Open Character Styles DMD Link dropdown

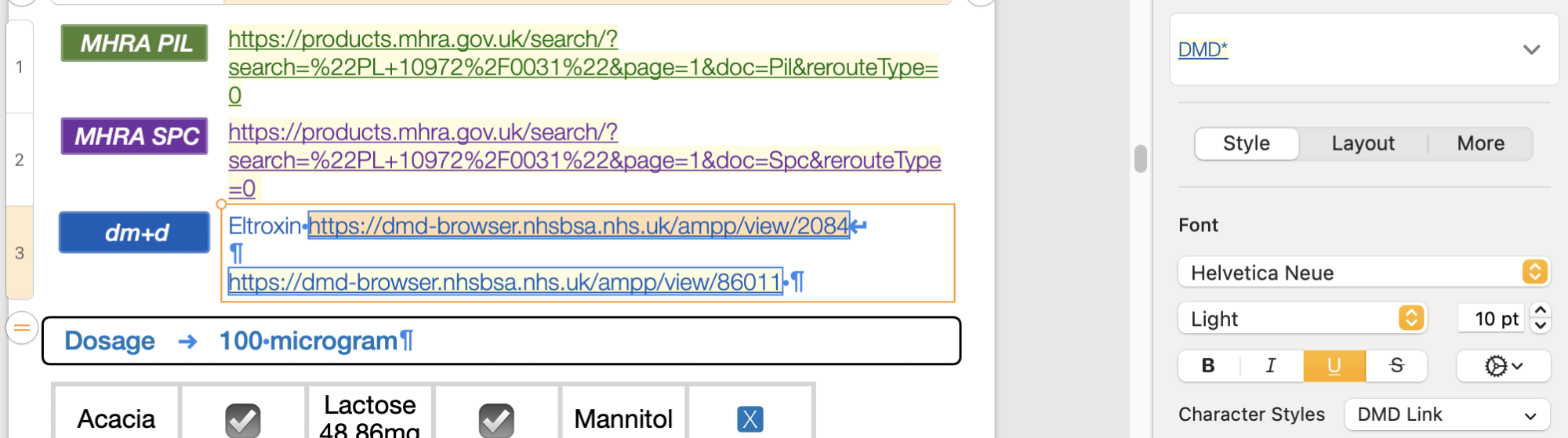click(1446, 414)
